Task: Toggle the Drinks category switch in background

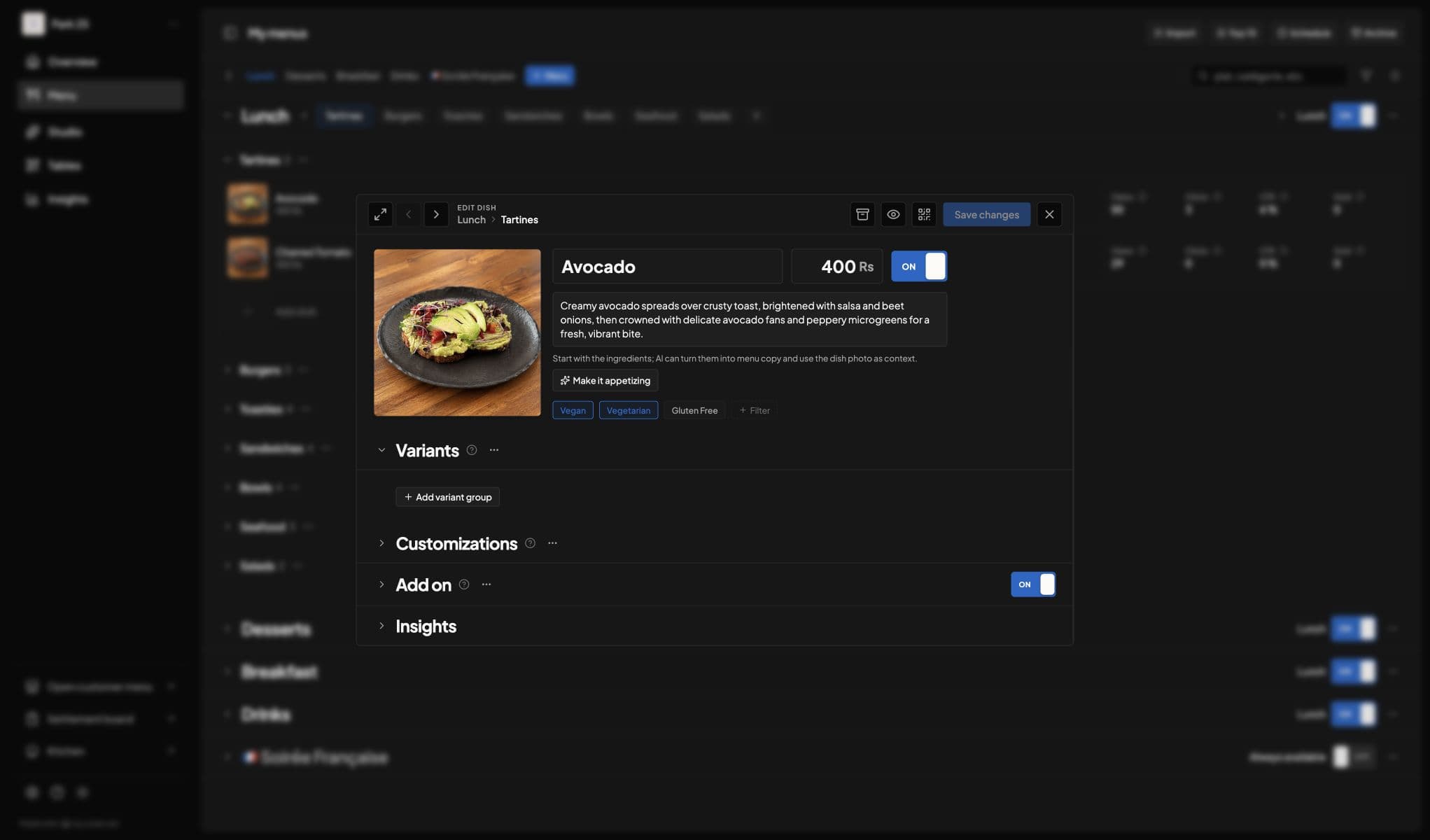Action: coord(1353,714)
